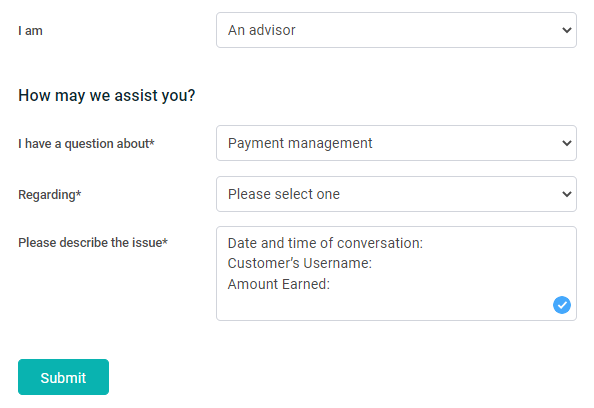Click the chevron arrow of 'Please select one'
This screenshot has width=594, height=408.
pos(567,194)
